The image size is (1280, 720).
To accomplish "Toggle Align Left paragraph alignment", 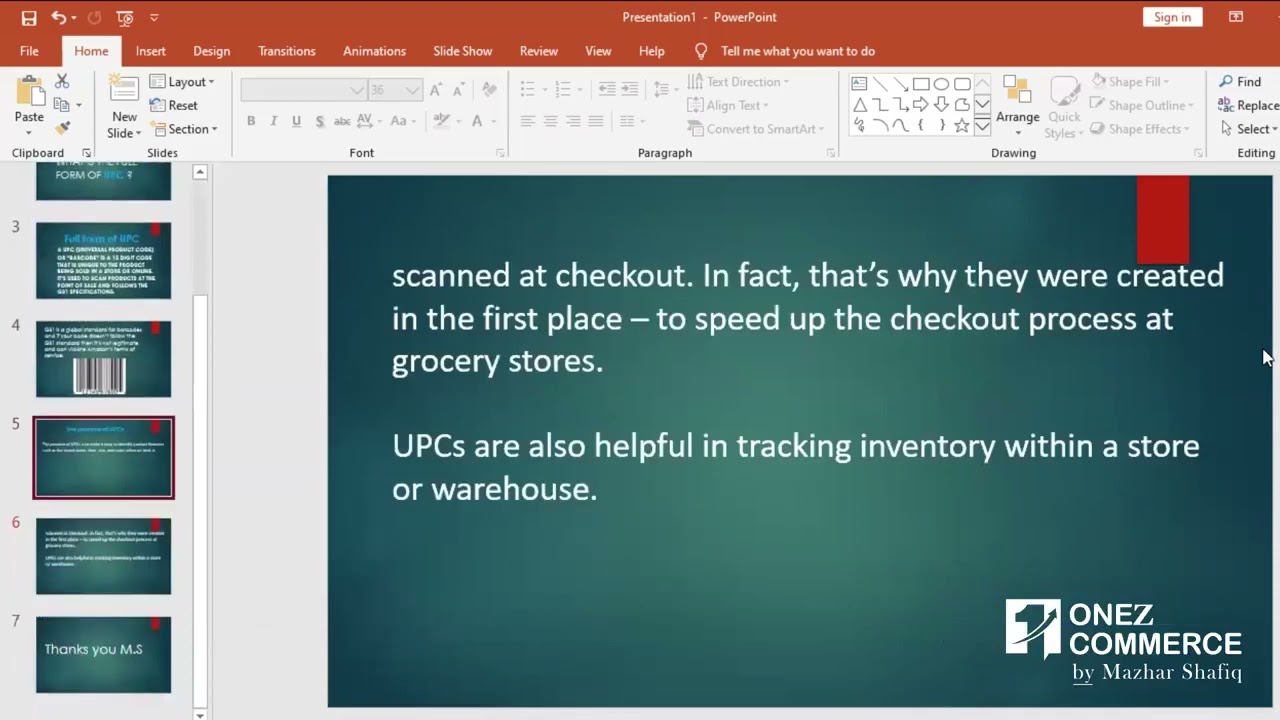I will click(527, 121).
